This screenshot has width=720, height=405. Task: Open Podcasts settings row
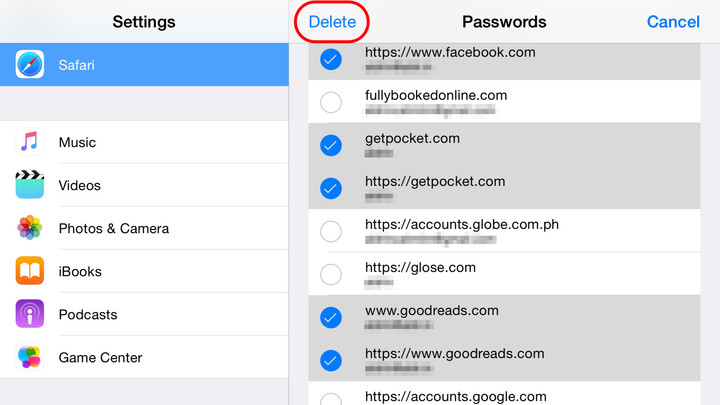click(144, 314)
